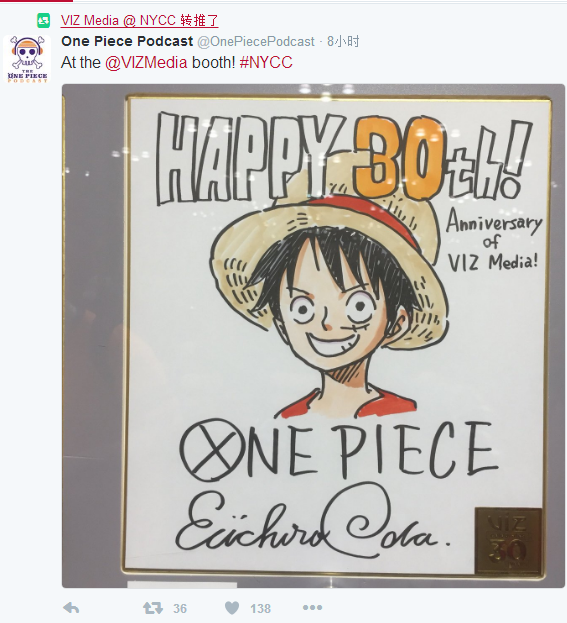
Task: Follow the @VIZMedia mention link
Action: point(146,62)
